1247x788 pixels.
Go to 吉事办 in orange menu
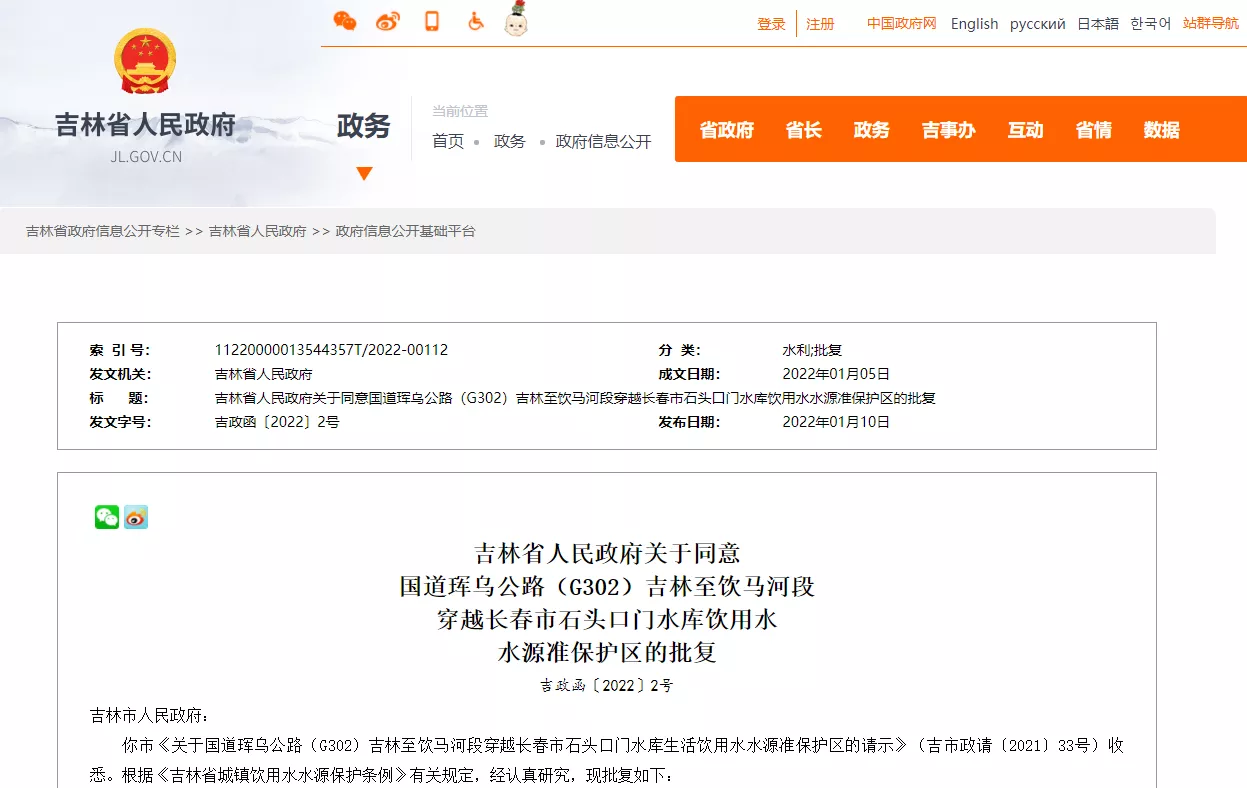948,130
